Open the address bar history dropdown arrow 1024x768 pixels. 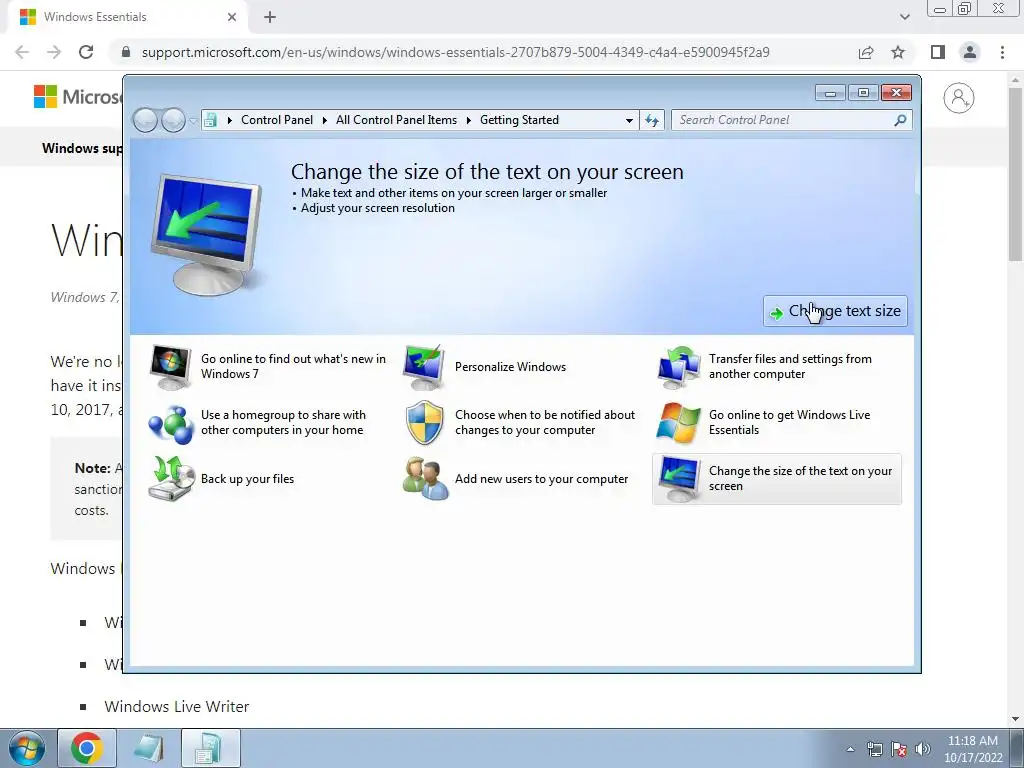click(x=629, y=120)
